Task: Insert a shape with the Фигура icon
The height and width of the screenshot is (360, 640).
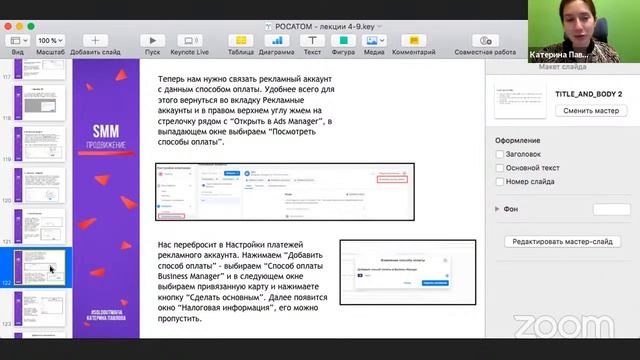Action: 343,40
